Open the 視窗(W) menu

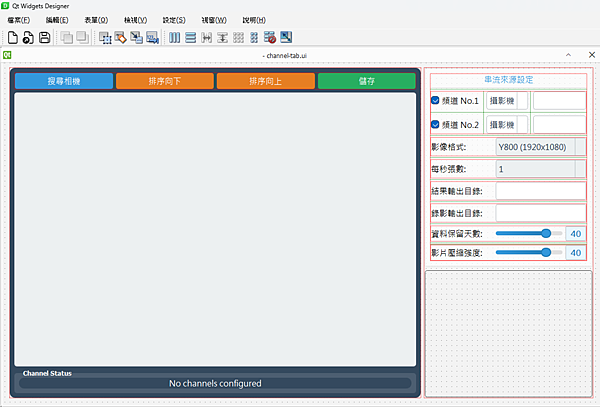(x=214, y=20)
